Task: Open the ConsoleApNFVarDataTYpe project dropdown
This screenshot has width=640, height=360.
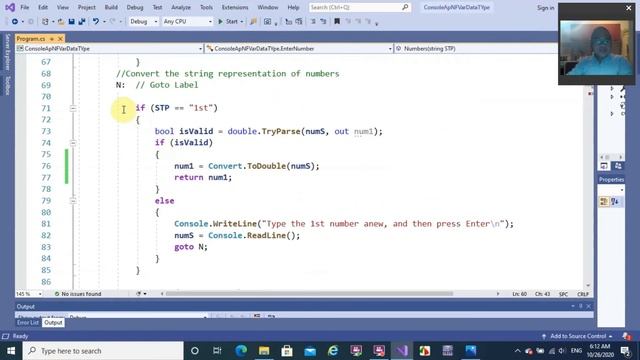Action: click(109, 49)
